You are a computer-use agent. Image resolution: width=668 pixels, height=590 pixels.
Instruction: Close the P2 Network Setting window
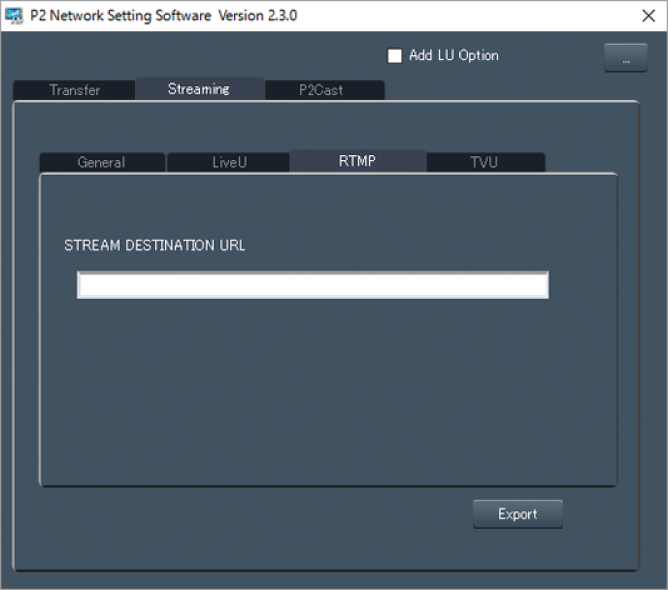coord(648,16)
